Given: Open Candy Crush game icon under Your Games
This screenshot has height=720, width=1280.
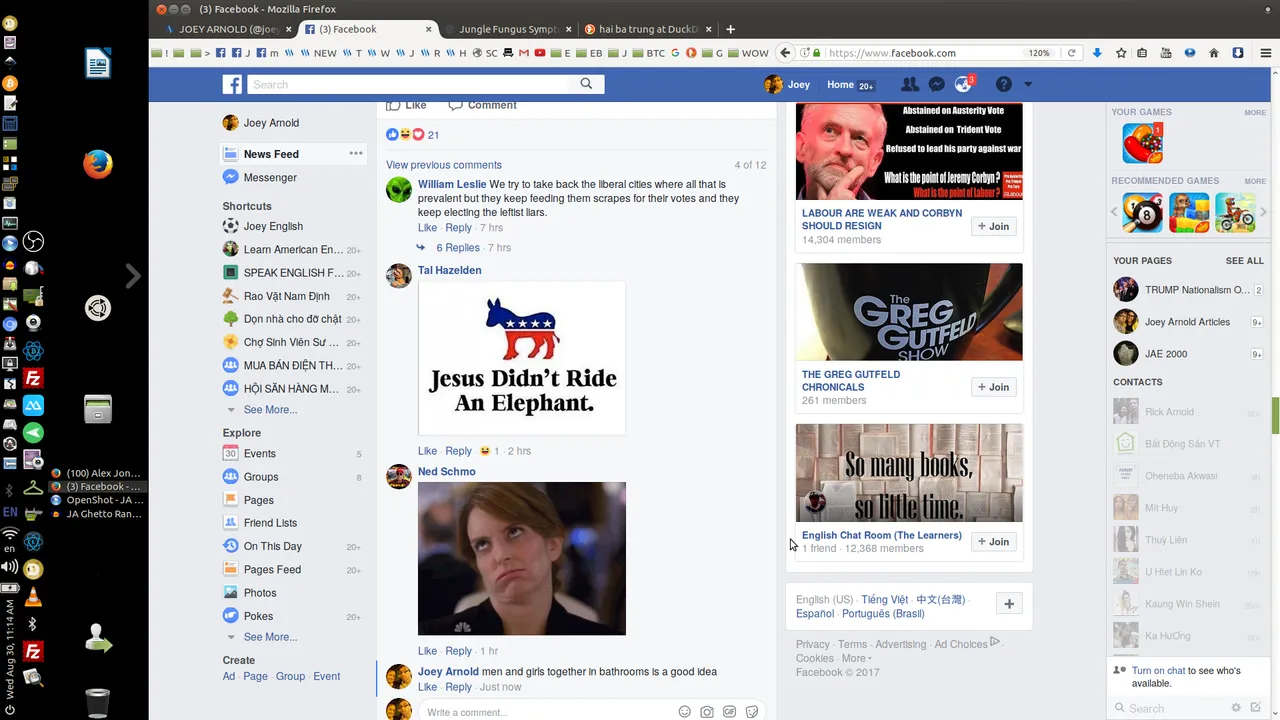Looking at the screenshot, I should pos(1142,143).
